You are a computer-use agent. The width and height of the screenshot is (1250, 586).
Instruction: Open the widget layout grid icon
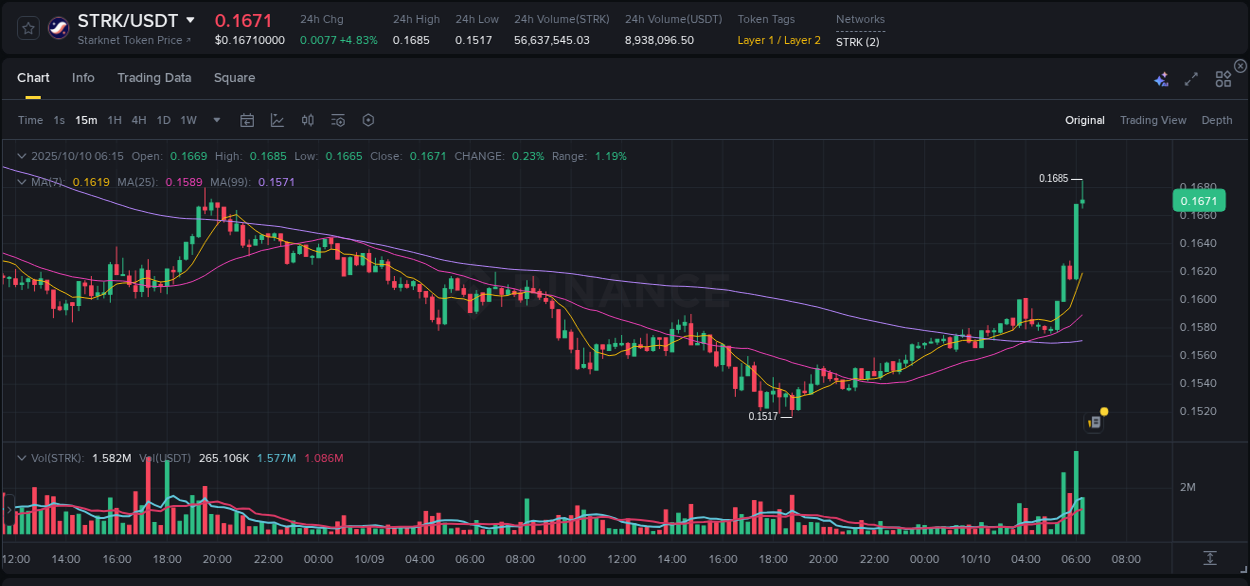[1222, 77]
